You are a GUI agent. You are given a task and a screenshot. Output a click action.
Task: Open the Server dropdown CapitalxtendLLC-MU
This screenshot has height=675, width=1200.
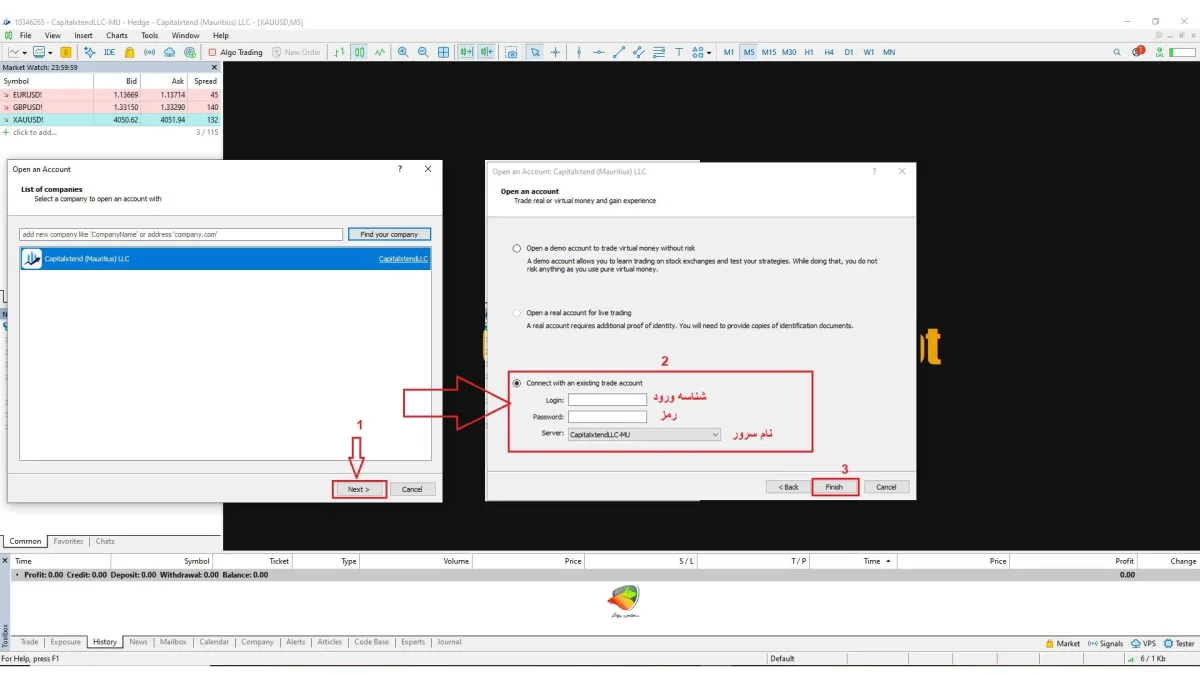pos(644,435)
